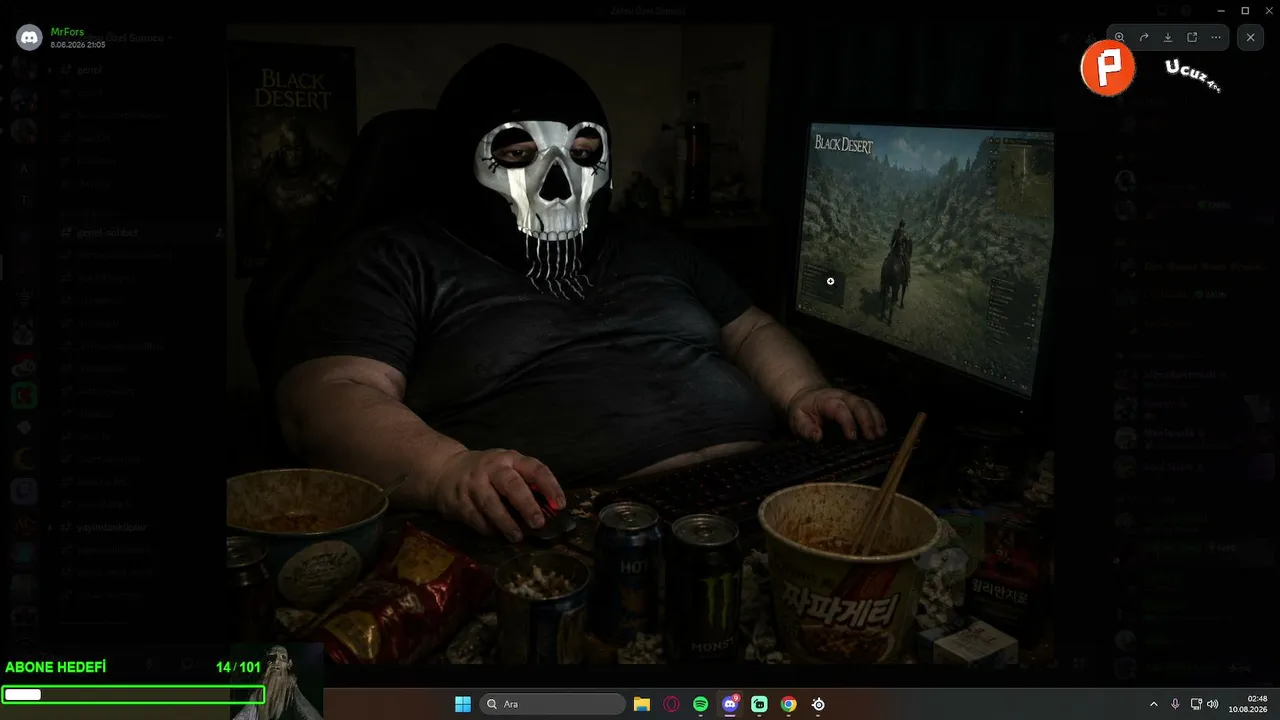Launch Opera browser from the taskbar
Image resolution: width=1280 pixels, height=720 pixels.
click(671, 704)
